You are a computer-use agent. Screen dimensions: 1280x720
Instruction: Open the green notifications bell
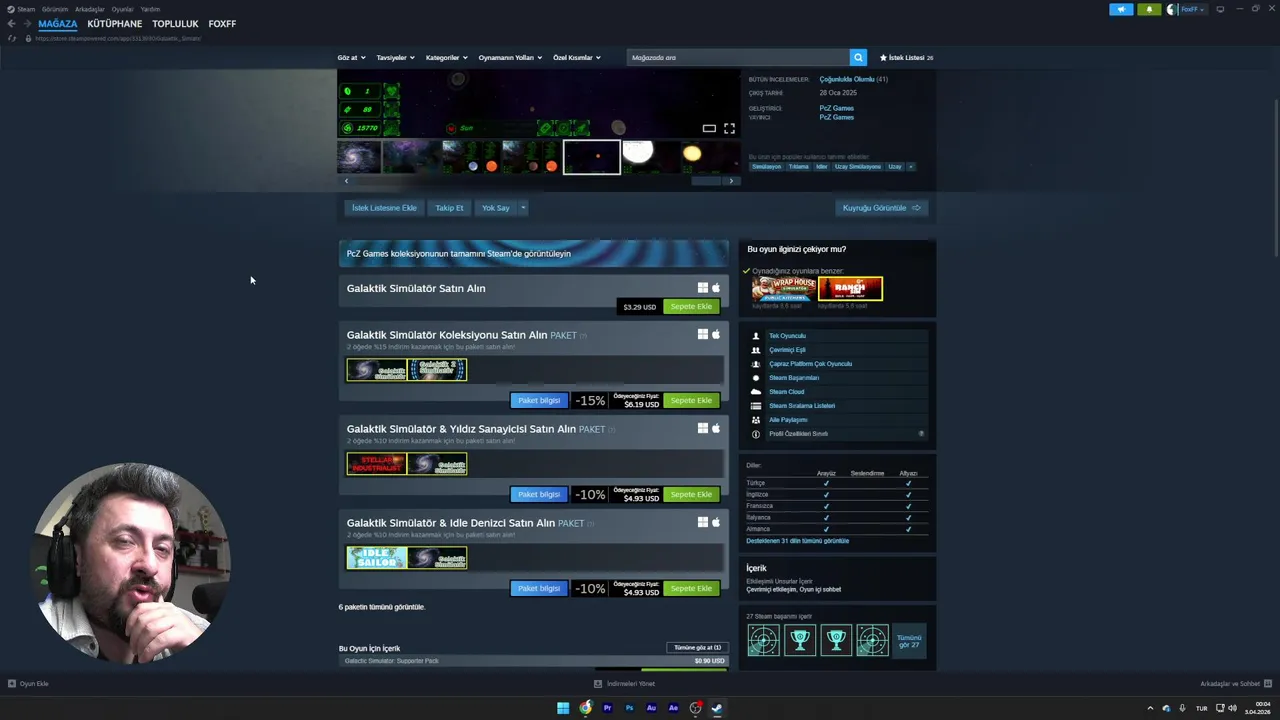pyautogui.click(x=1149, y=9)
